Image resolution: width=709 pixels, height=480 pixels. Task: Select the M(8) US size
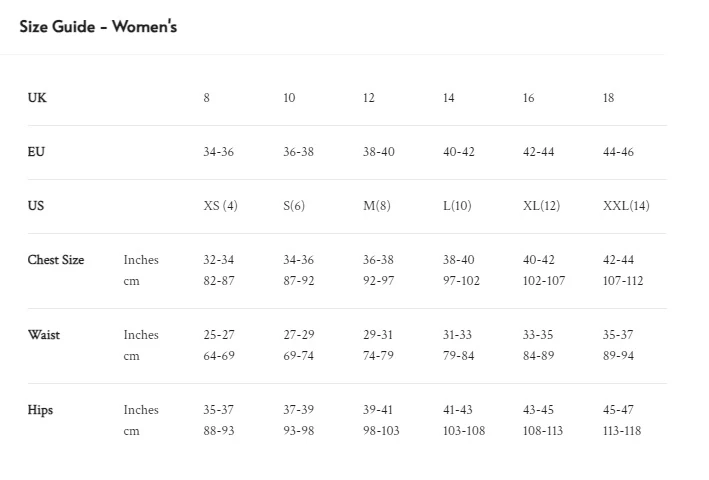[376, 206]
